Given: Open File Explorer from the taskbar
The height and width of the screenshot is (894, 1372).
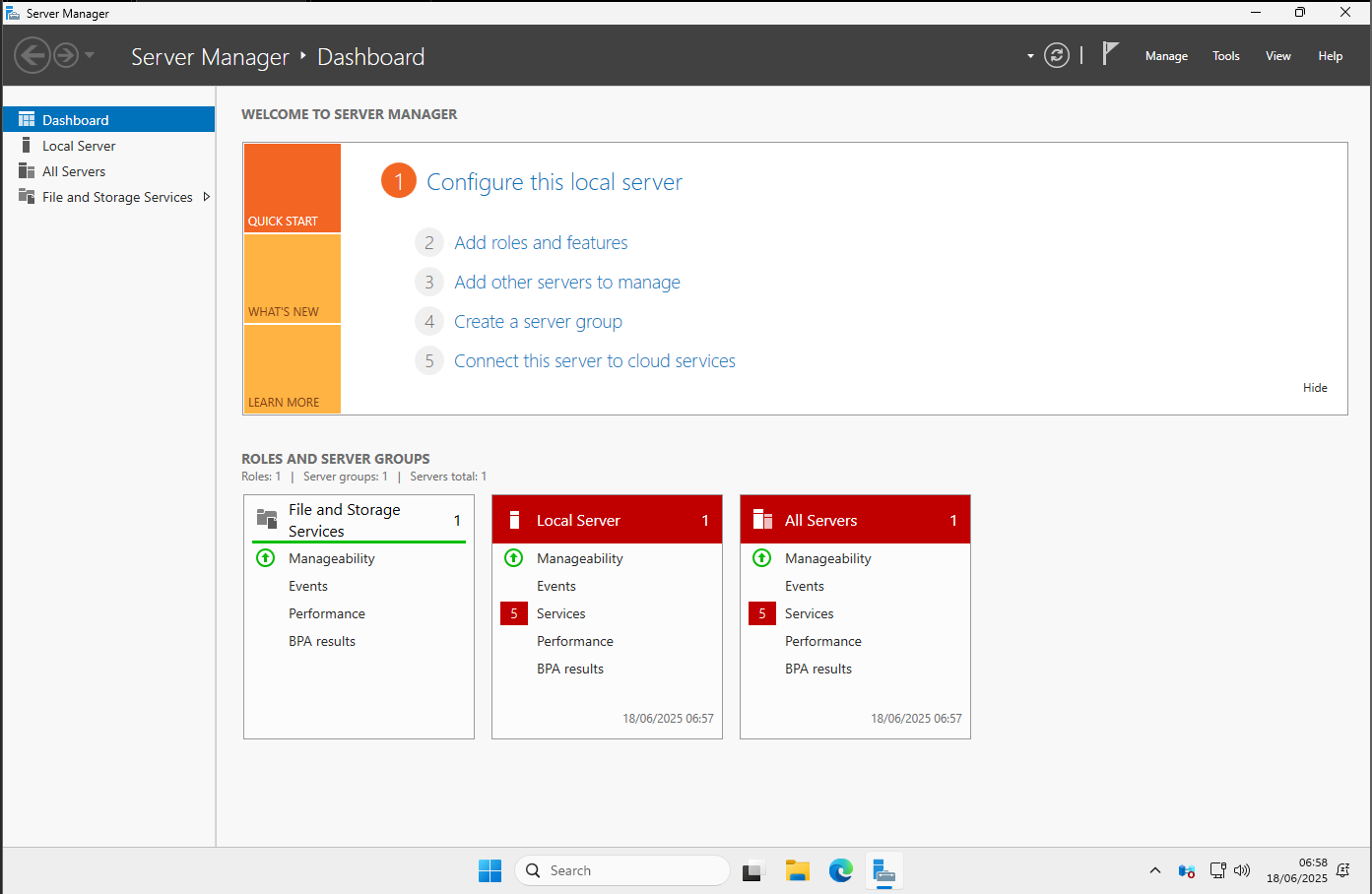Looking at the screenshot, I should 797,870.
